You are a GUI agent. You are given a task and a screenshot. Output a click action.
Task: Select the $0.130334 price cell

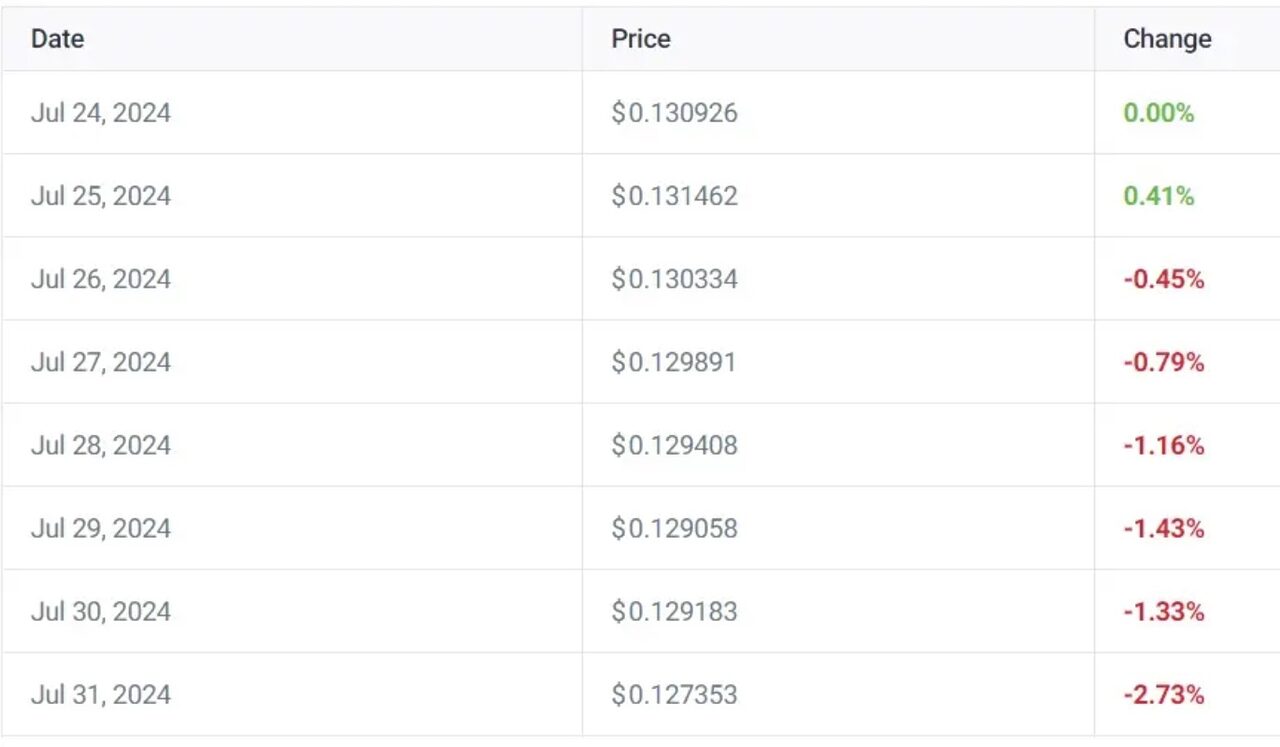click(675, 279)
